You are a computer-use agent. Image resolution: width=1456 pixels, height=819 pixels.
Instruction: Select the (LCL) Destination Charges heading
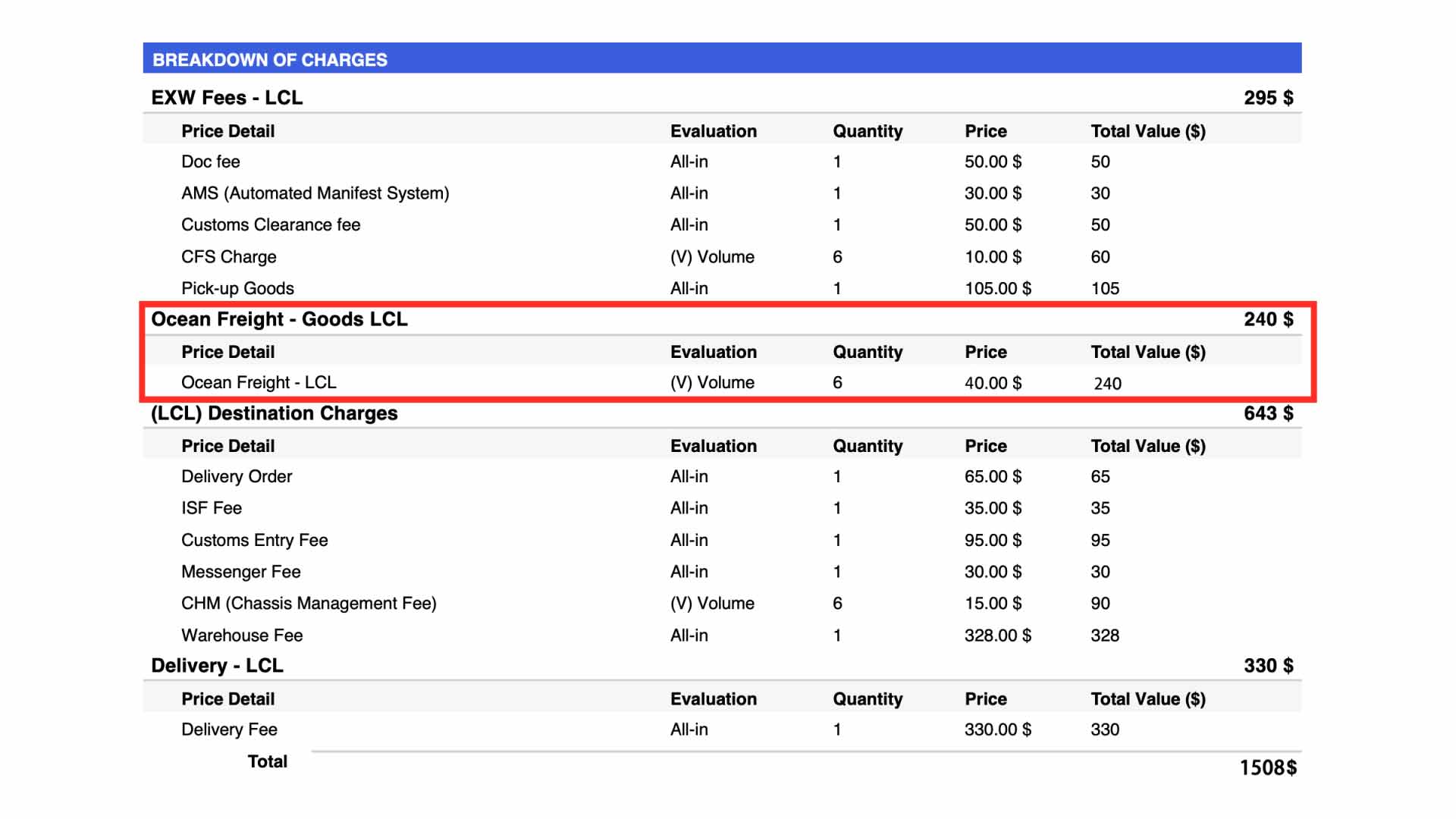[x=274, y=413]
